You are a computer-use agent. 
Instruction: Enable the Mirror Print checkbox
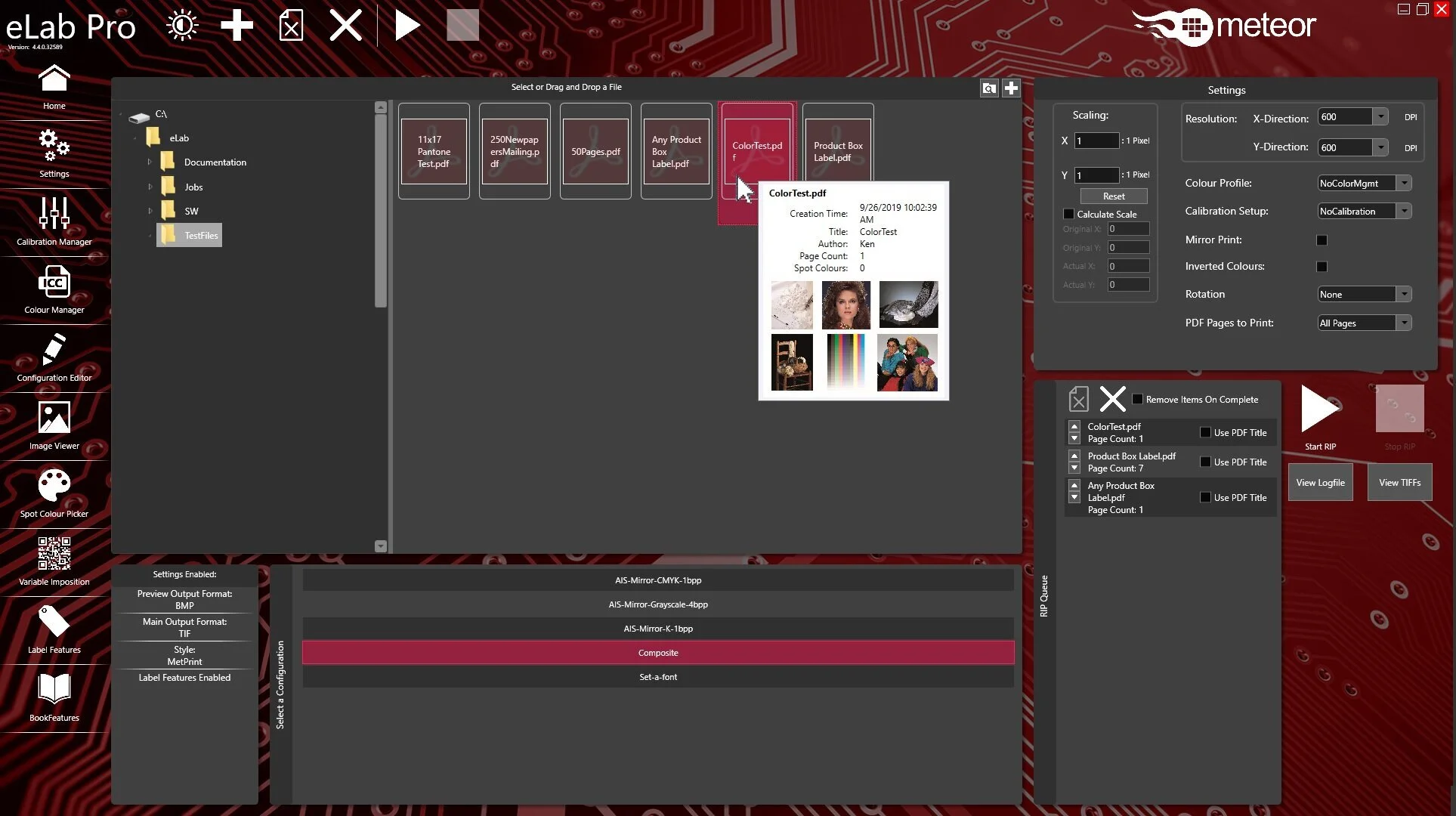1322,240
